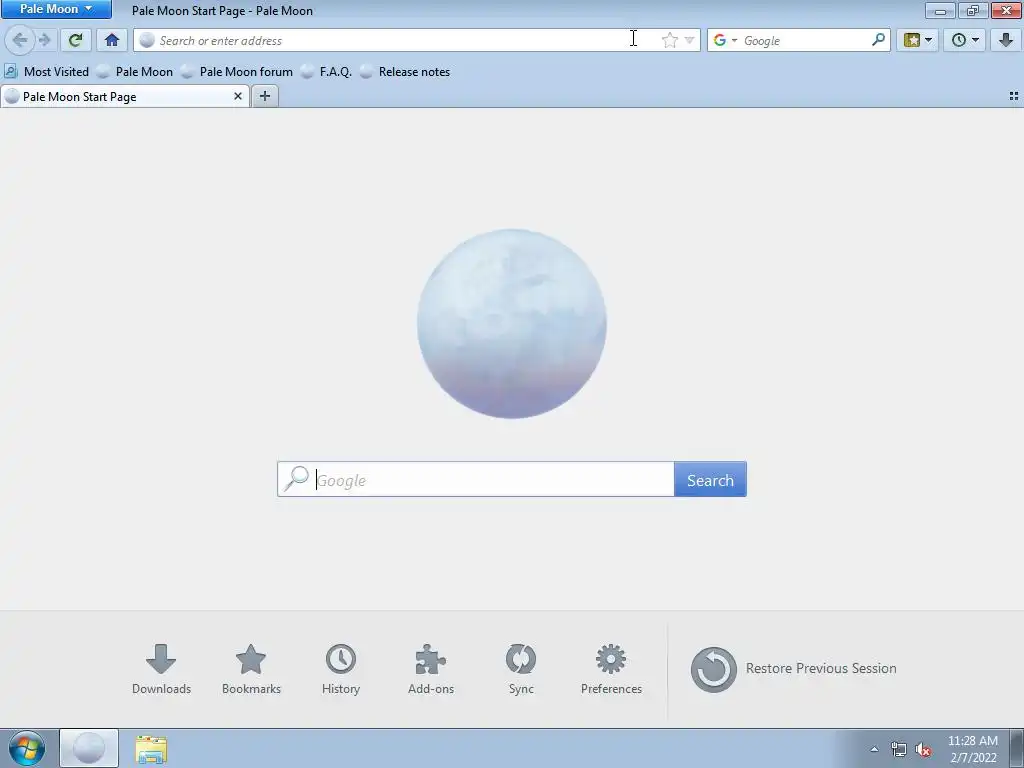This screenshot has height=768, width=1024.
Task: Open network status tray icon
Action: coord(899,749)
